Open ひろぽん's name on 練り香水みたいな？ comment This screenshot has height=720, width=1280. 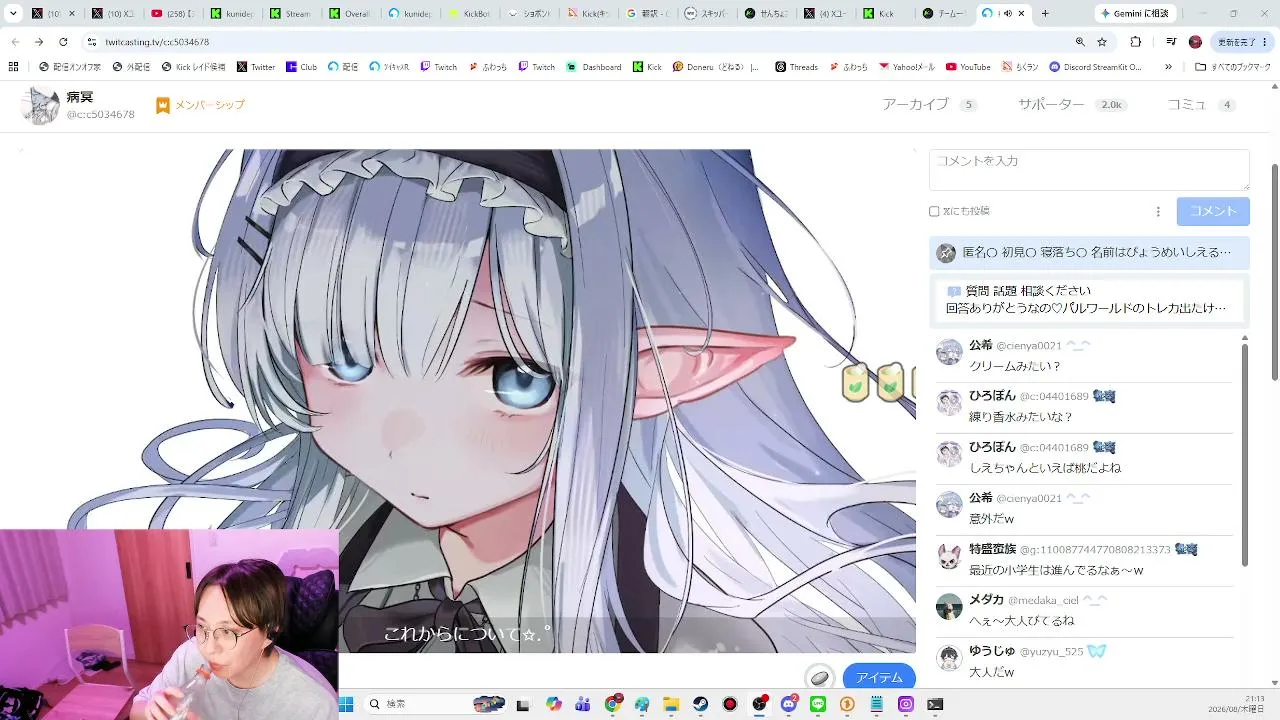click(x=992, y=396)
